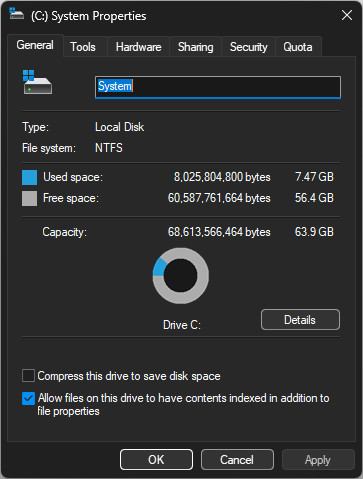Click the 'Free space:' label
363x479 pixels.
tap(71, 198)
